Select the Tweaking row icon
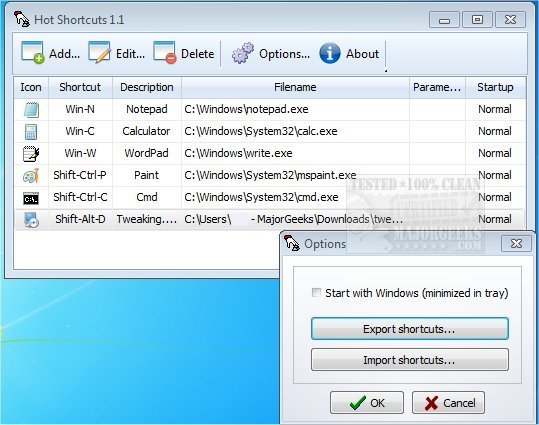This screenshot has height=425, width=539. point(31,220)
